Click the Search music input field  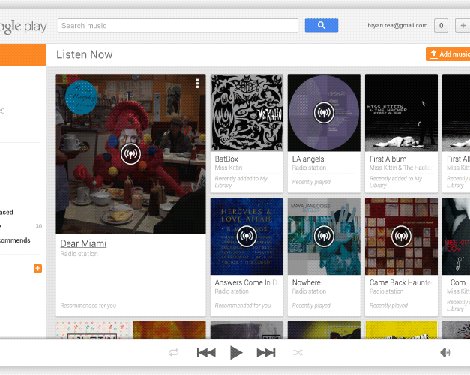coord(178,25)
